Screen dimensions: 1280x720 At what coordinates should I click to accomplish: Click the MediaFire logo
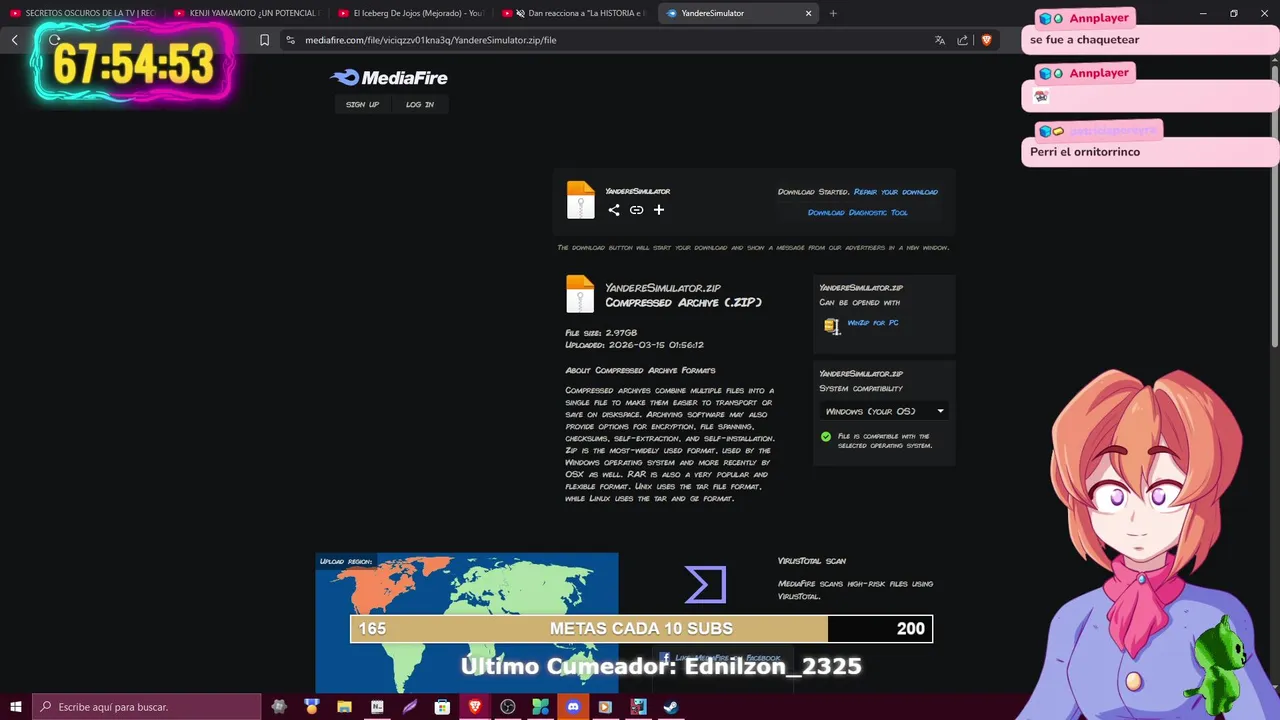pos(389,78)
